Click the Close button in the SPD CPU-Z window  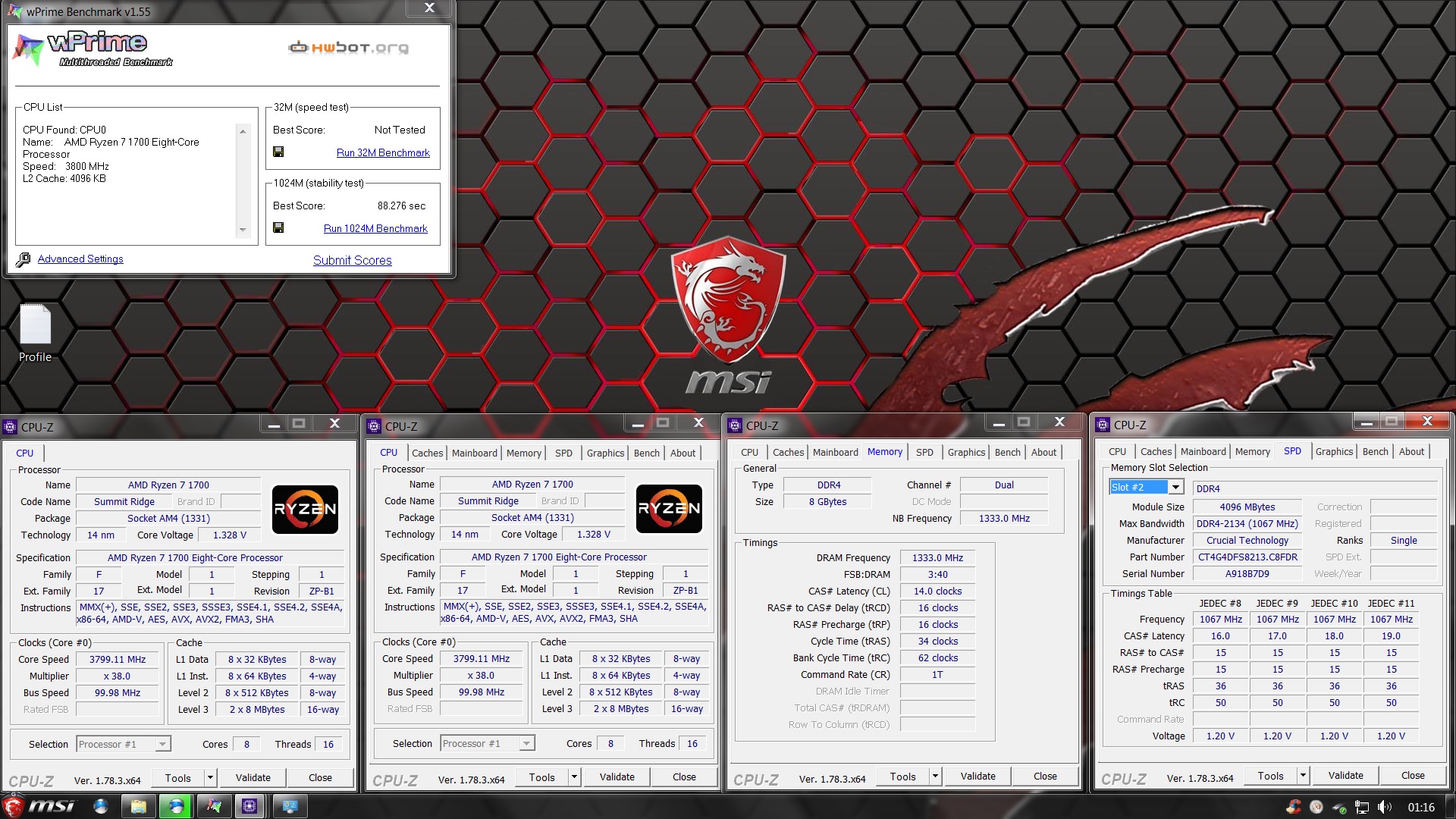tap(1413, 776)
